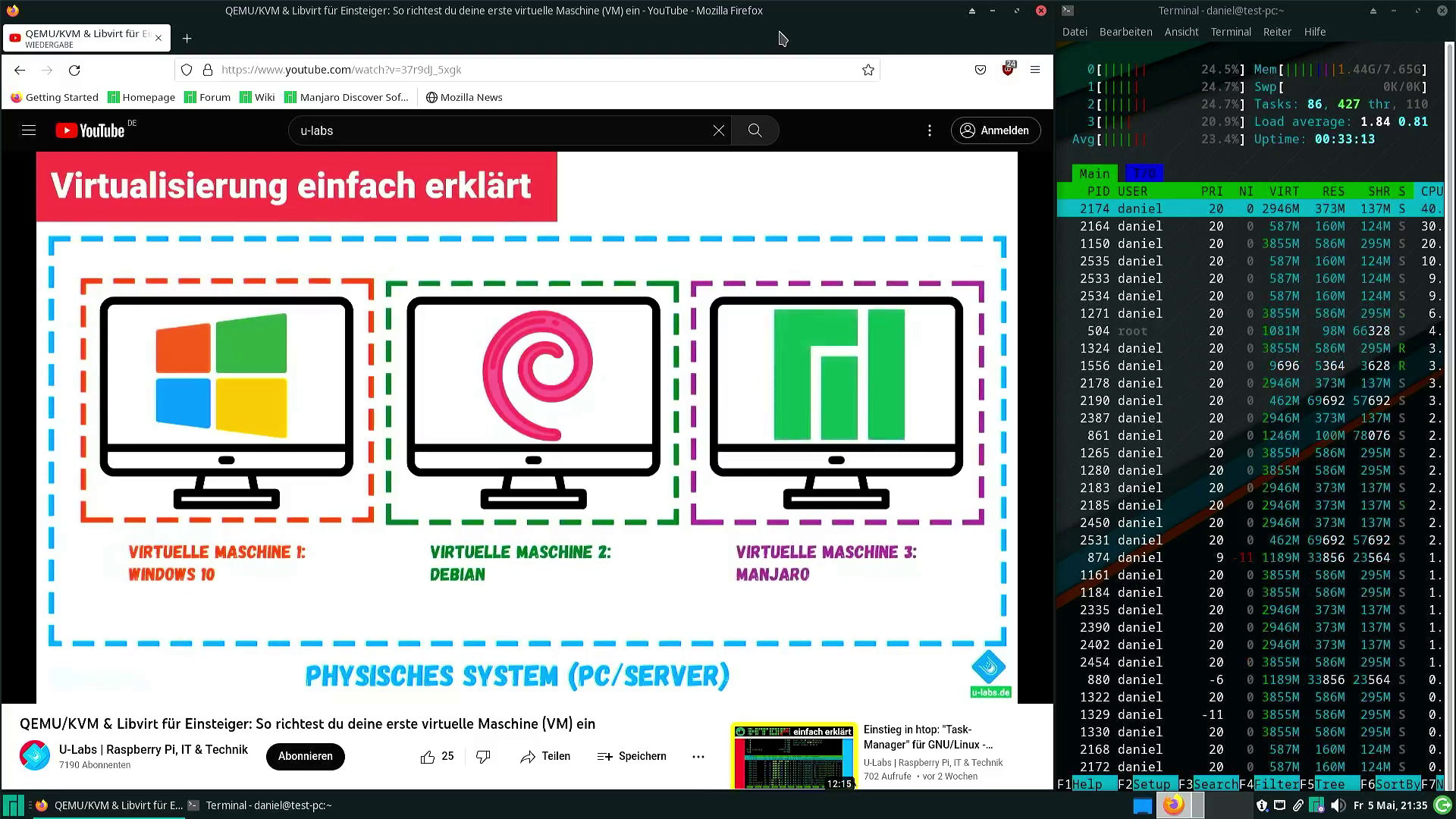1456x819 pixels.
Task: Select htop root process PID 504
Action: pos(1250,331)
